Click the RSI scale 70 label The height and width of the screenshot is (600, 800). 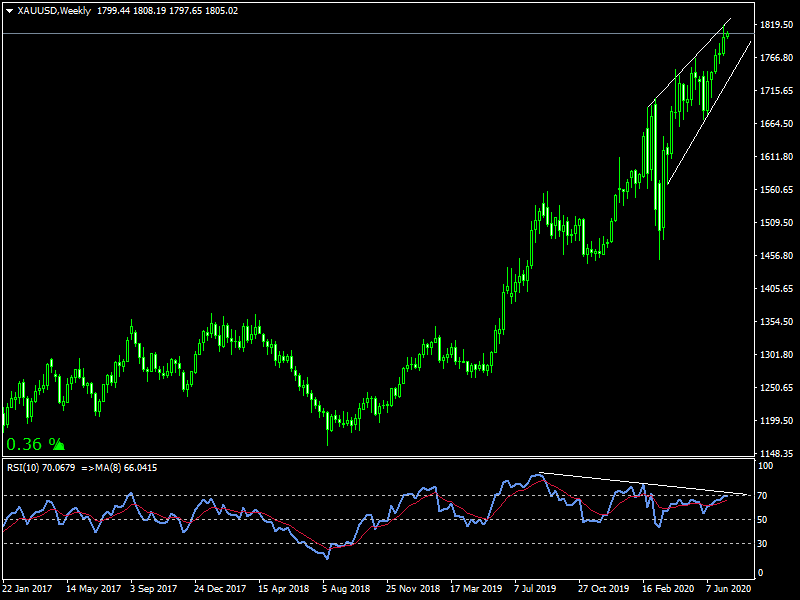(762, 496)
